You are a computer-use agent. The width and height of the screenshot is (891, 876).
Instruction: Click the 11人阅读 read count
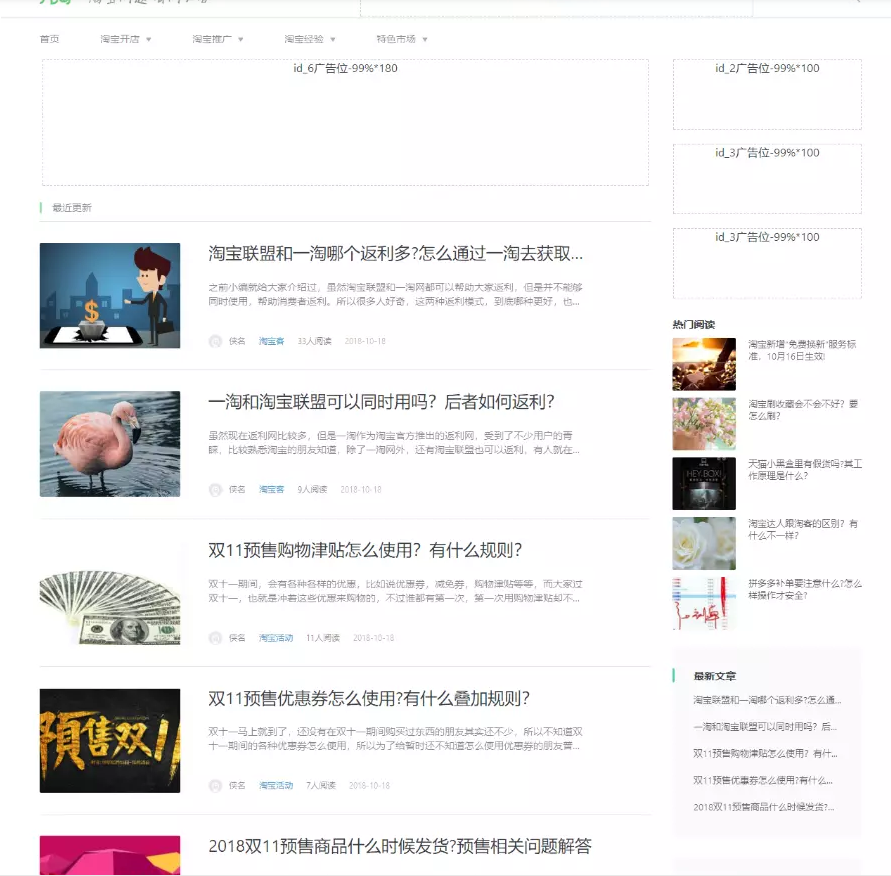pyautogui.click(x=323, y=637)
